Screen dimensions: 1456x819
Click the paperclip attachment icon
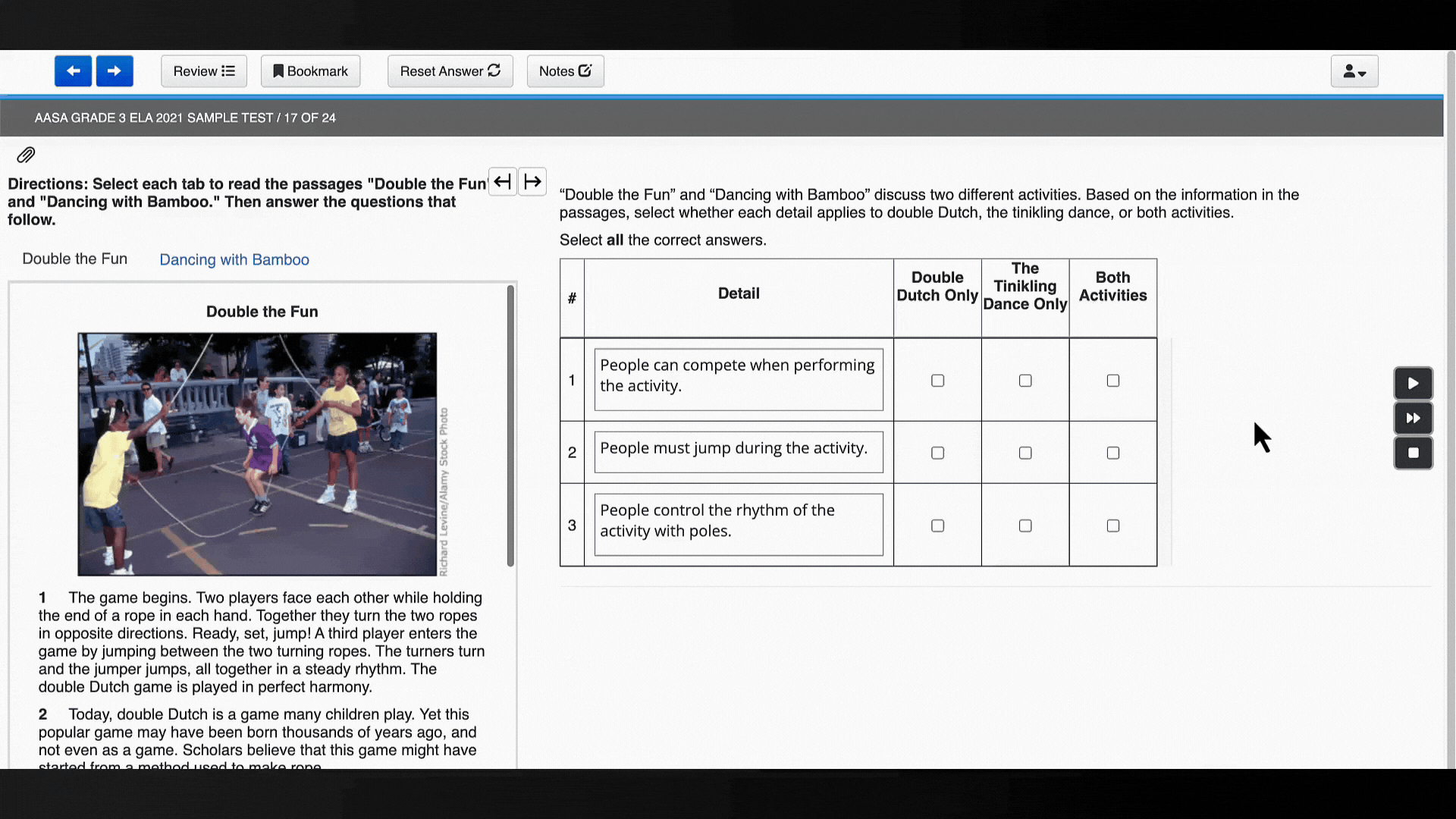pyautogui.click(x=26, y=155)
